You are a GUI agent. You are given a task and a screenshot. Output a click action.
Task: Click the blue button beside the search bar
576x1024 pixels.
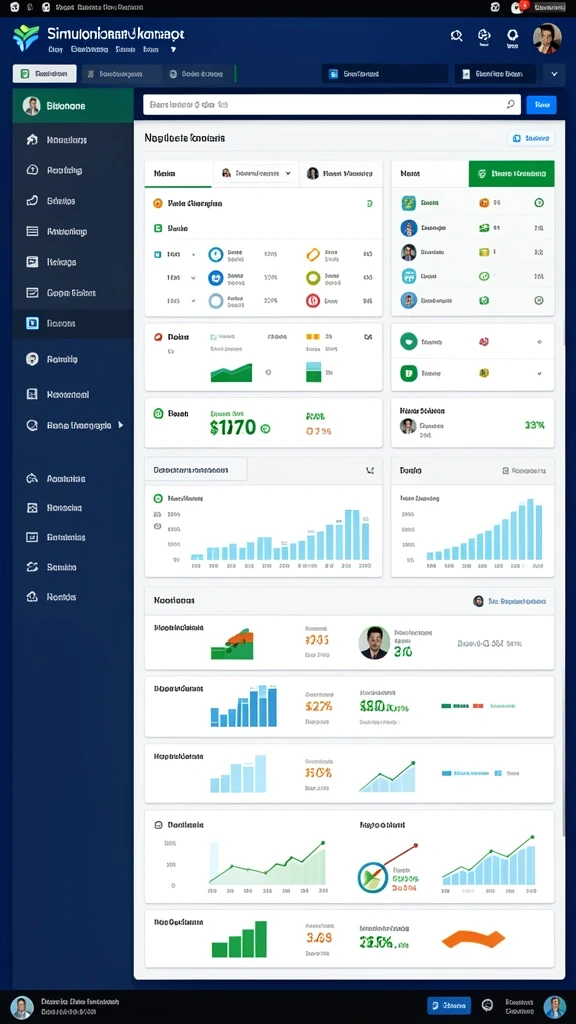541,104
